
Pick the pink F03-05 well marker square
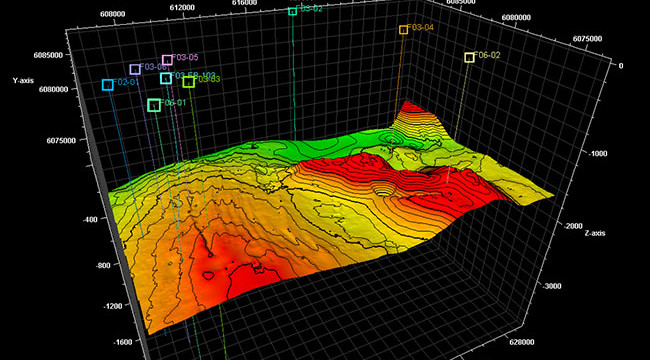(167, 60)
